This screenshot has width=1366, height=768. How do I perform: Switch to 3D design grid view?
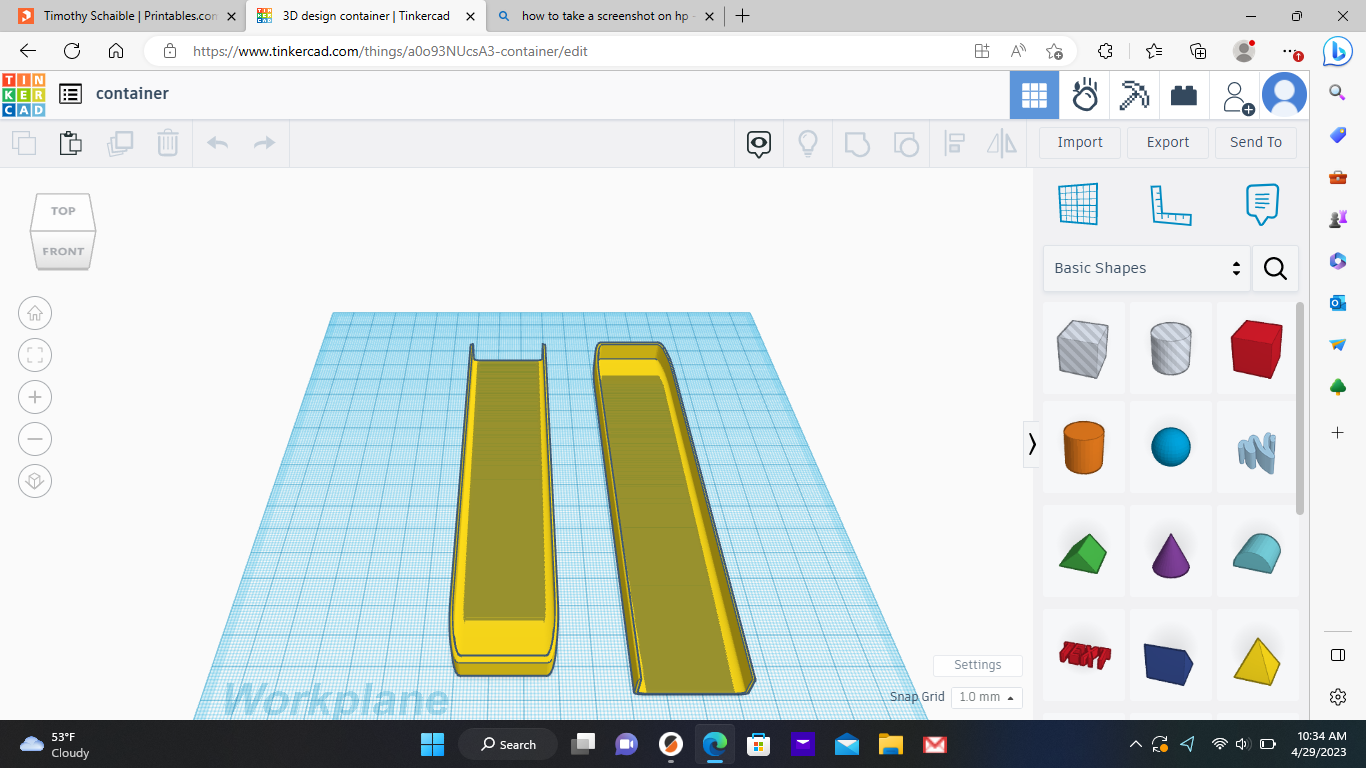[x=1034, y=95]
